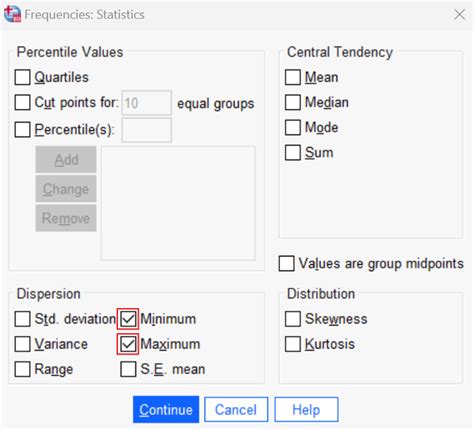Select the Mean checkbox
Image resolution: width=474 pixels, height=430 pixels.
pos(293,77)
